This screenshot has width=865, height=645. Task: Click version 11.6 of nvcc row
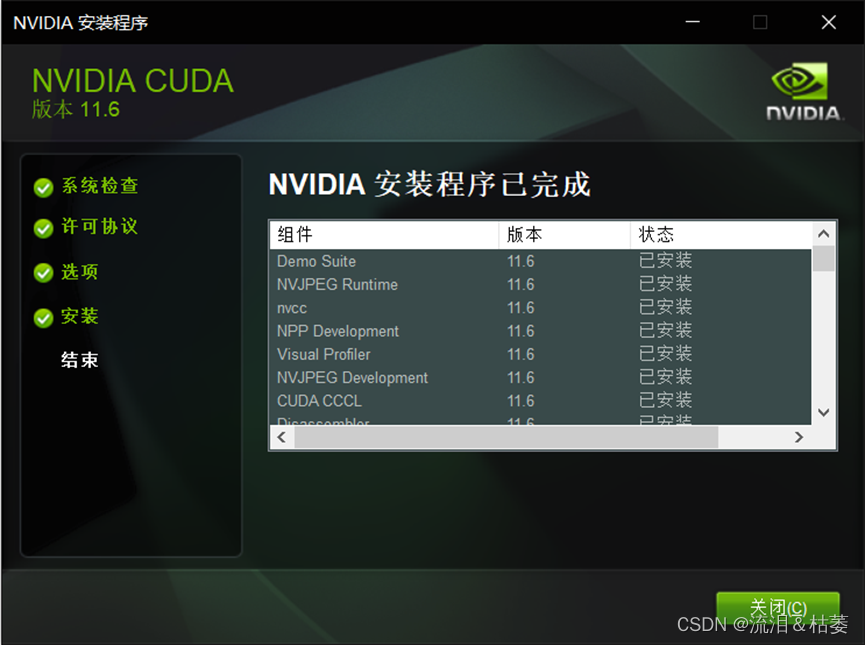pos(521,308)
